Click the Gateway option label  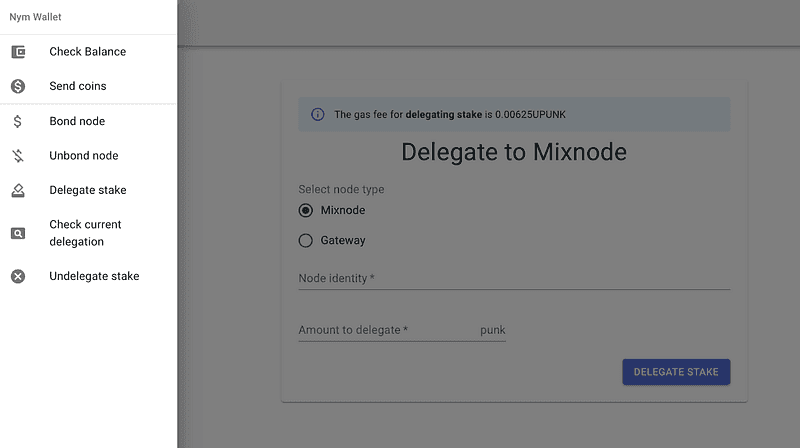(343, 240)
